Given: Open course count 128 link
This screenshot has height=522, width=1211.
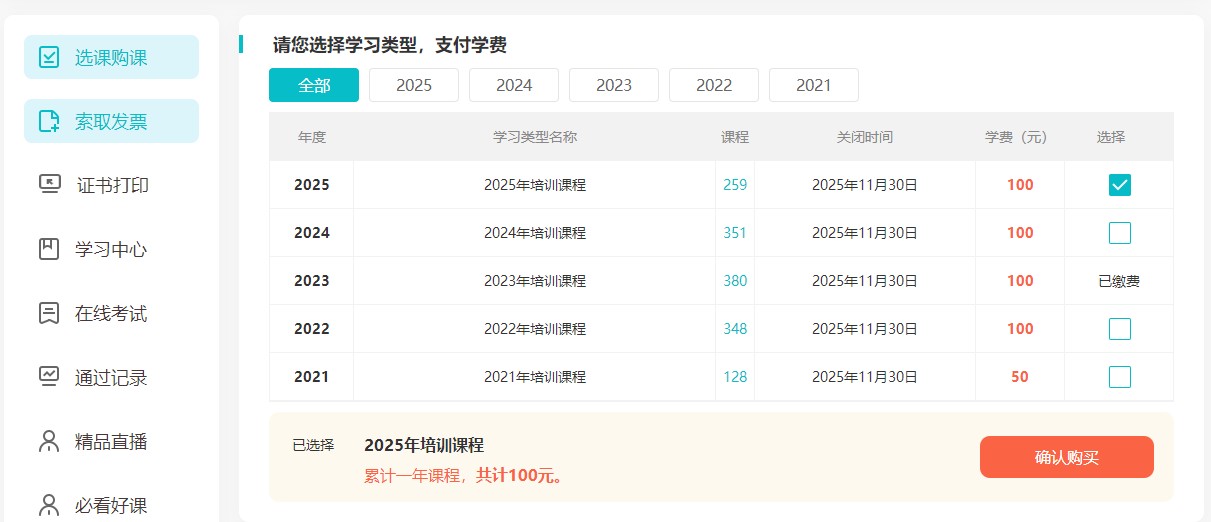Looking at the screenshot, I should [735, 377].
